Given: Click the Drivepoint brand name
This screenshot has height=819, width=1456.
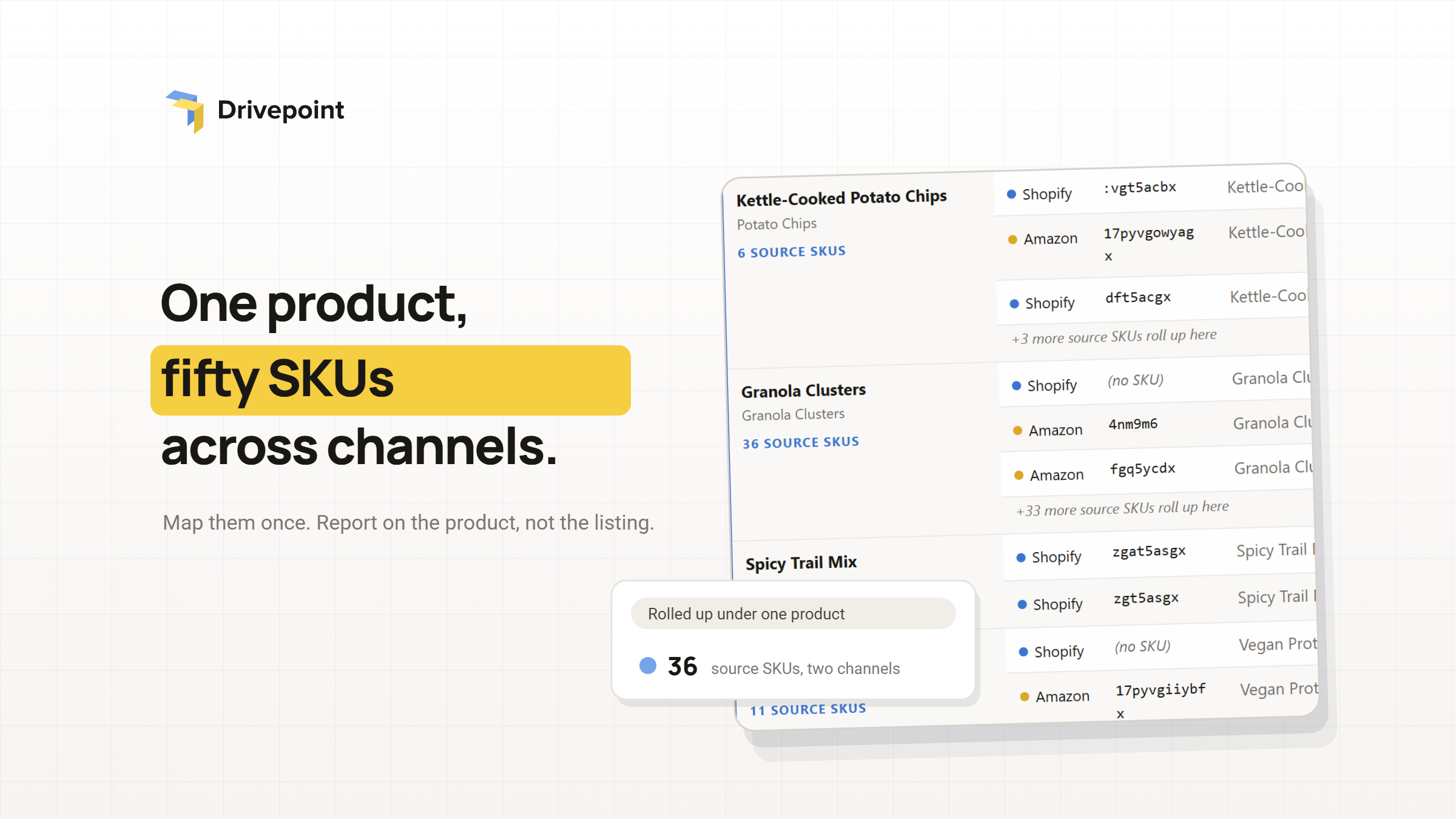Looking at the screenshot, I should pos(281,110).
